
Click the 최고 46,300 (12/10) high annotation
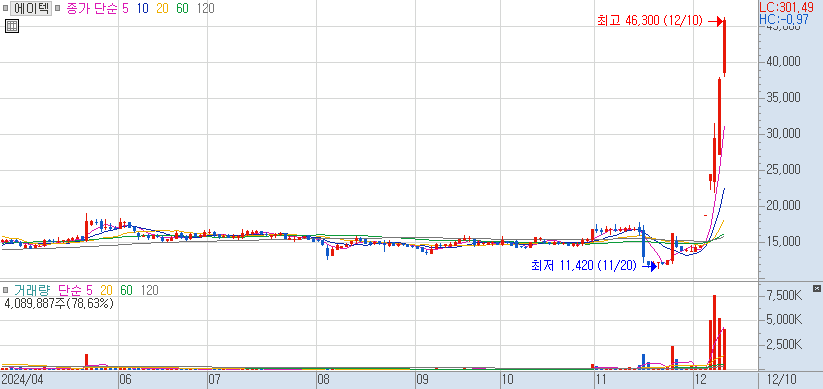pos(650,21)
